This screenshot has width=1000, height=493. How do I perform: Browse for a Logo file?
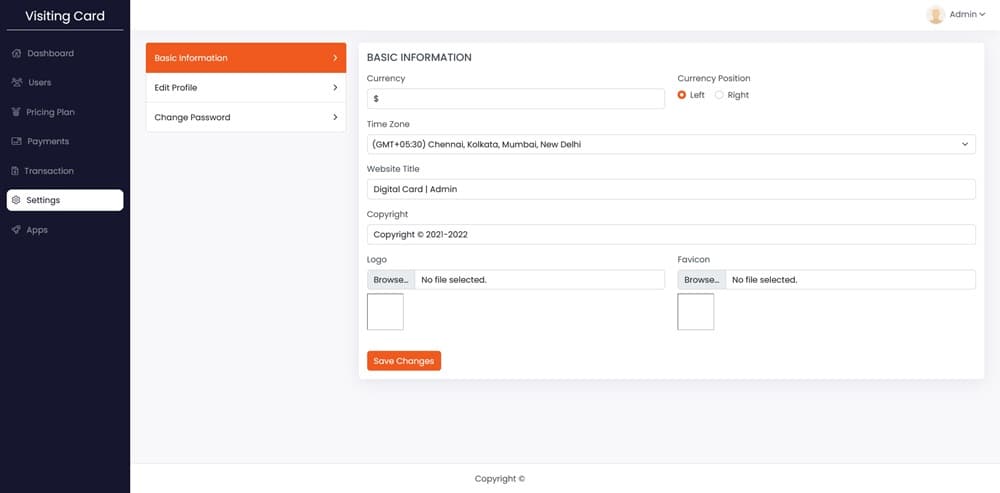click(x=390, y=280)
